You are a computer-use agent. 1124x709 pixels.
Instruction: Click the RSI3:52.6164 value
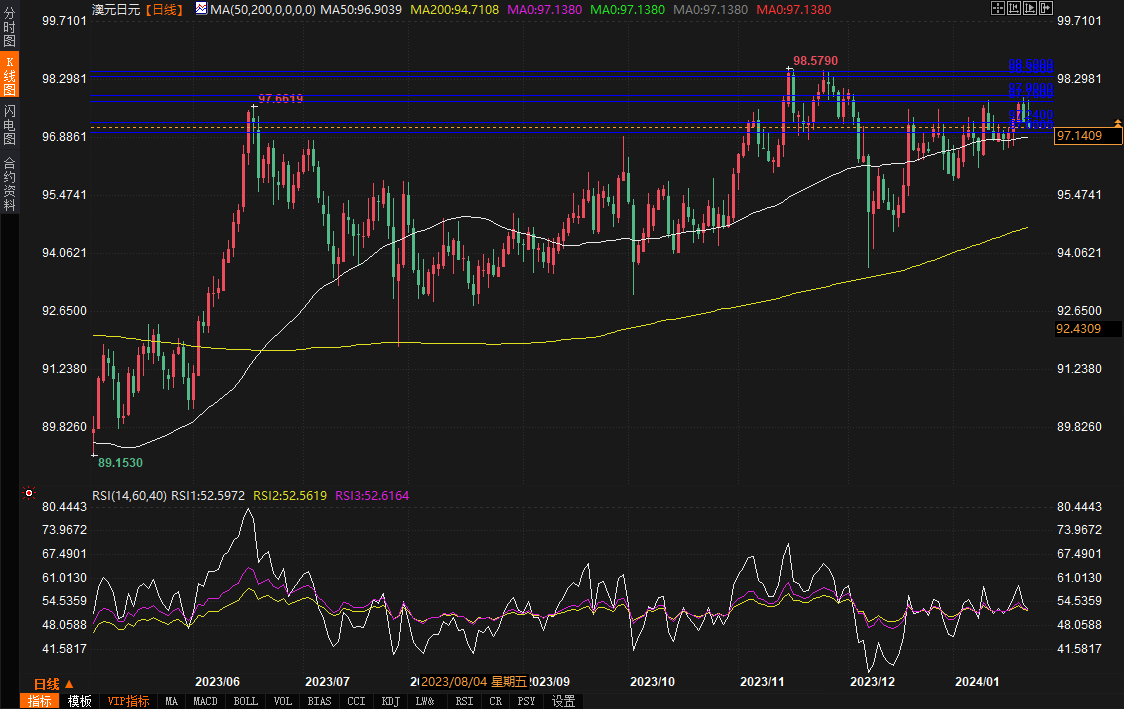[x=372, y=495]
